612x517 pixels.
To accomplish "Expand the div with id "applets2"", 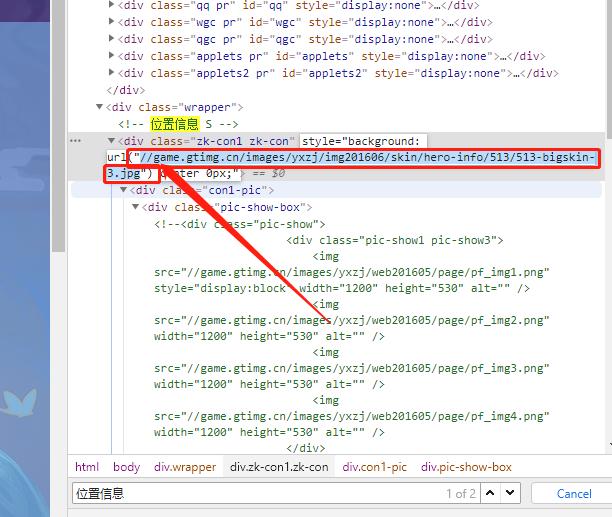I will 111,72.
